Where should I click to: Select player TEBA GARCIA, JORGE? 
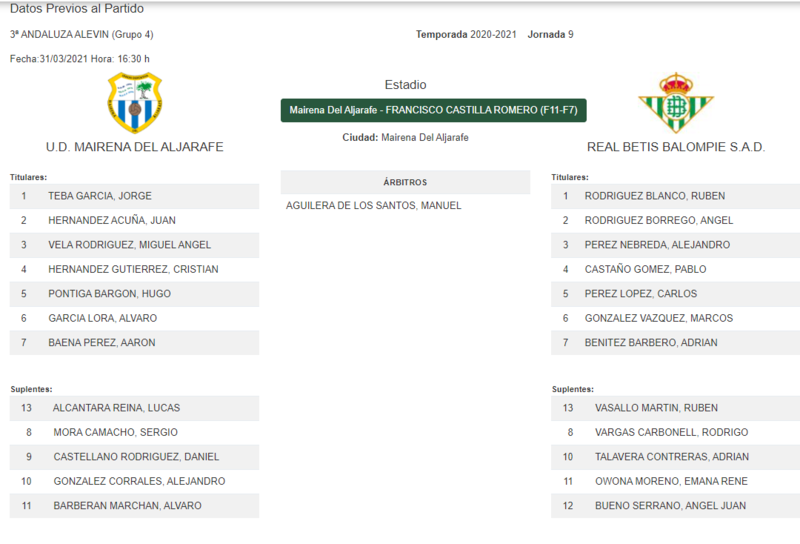tap(134, 196)
